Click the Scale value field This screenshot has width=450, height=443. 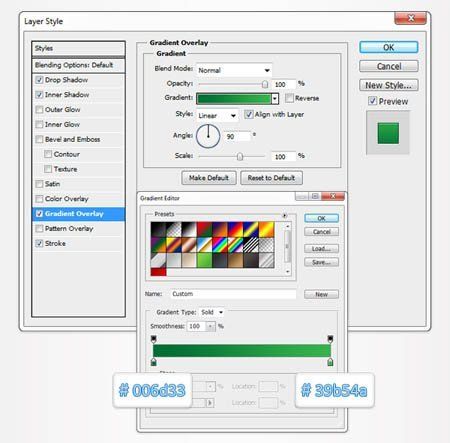coord(283,156)
